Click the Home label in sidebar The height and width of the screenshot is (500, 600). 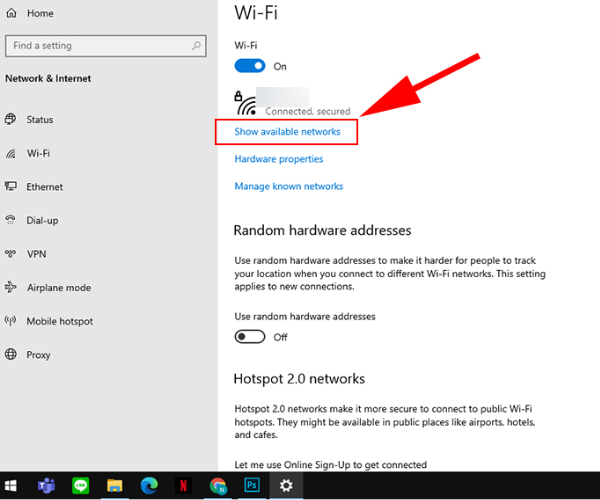[x=40, y=13]
